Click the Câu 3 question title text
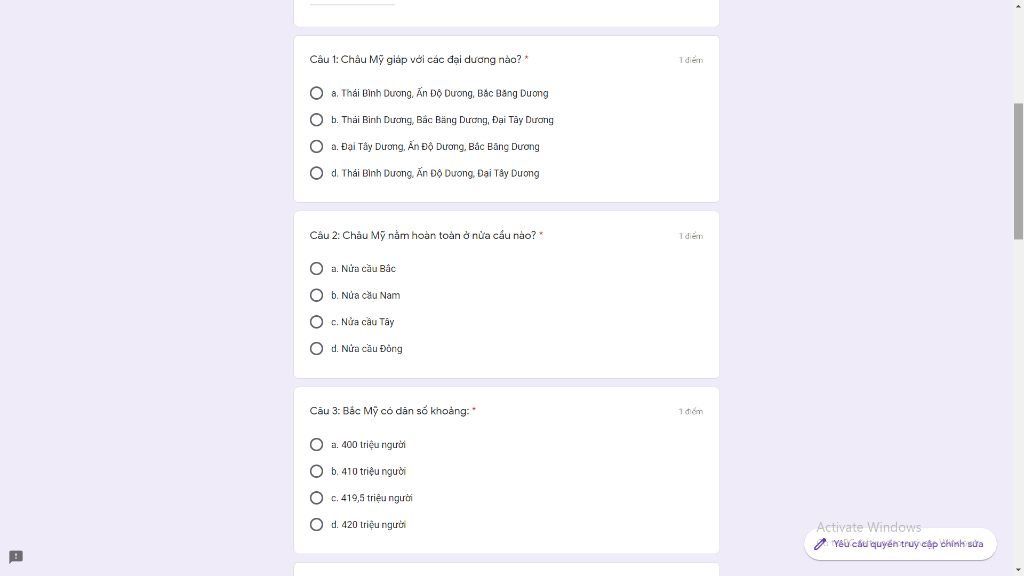Screen dimensions: 1024x576 pos(389,411)
